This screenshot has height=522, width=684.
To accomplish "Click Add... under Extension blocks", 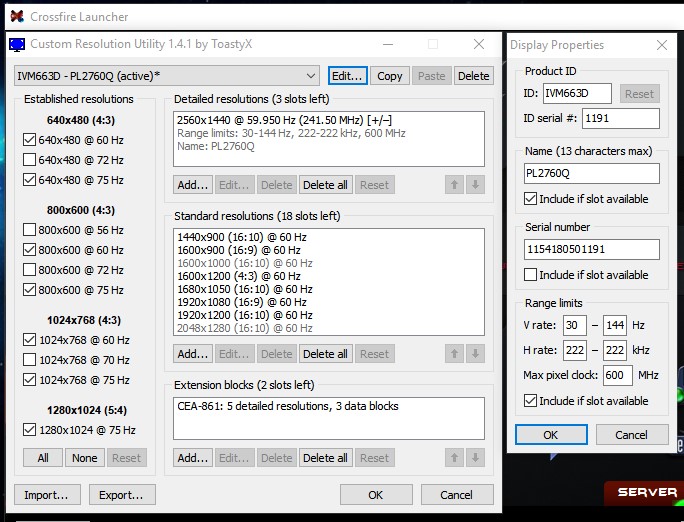I will pos(193,458).
